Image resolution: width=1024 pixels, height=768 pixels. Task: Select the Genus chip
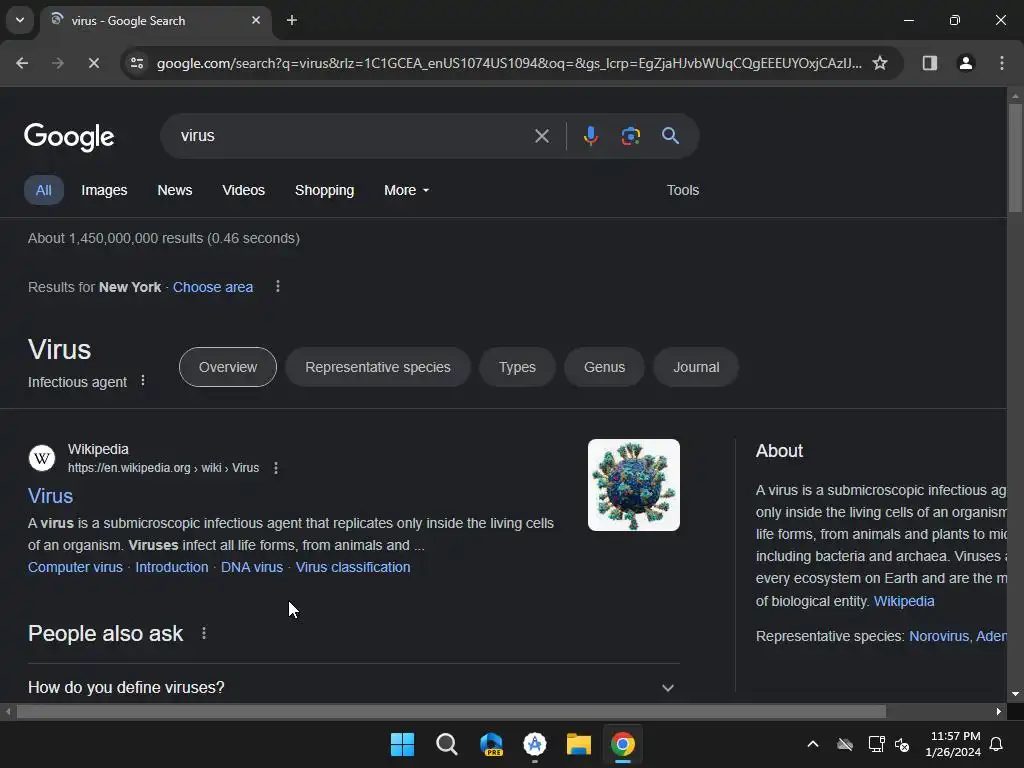pyautogui.click(x=604, y=367)
